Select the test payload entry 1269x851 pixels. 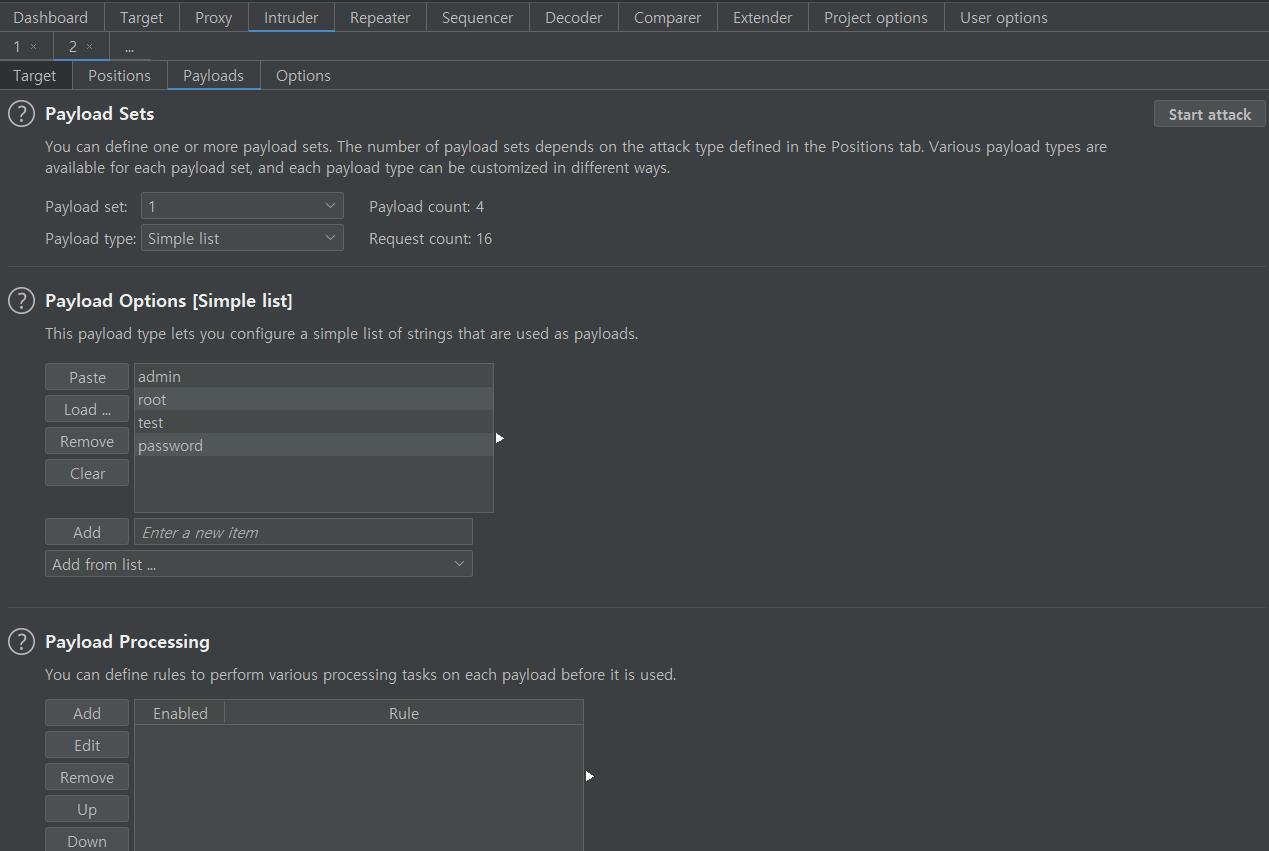(314, 422)
